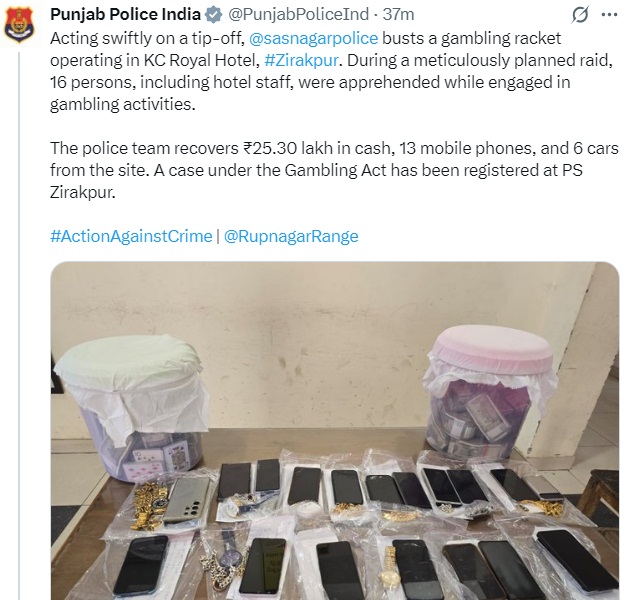Follow the #Zirakpur hashtag
This screenshot has height=600, width=634.
tap(301, 60)
